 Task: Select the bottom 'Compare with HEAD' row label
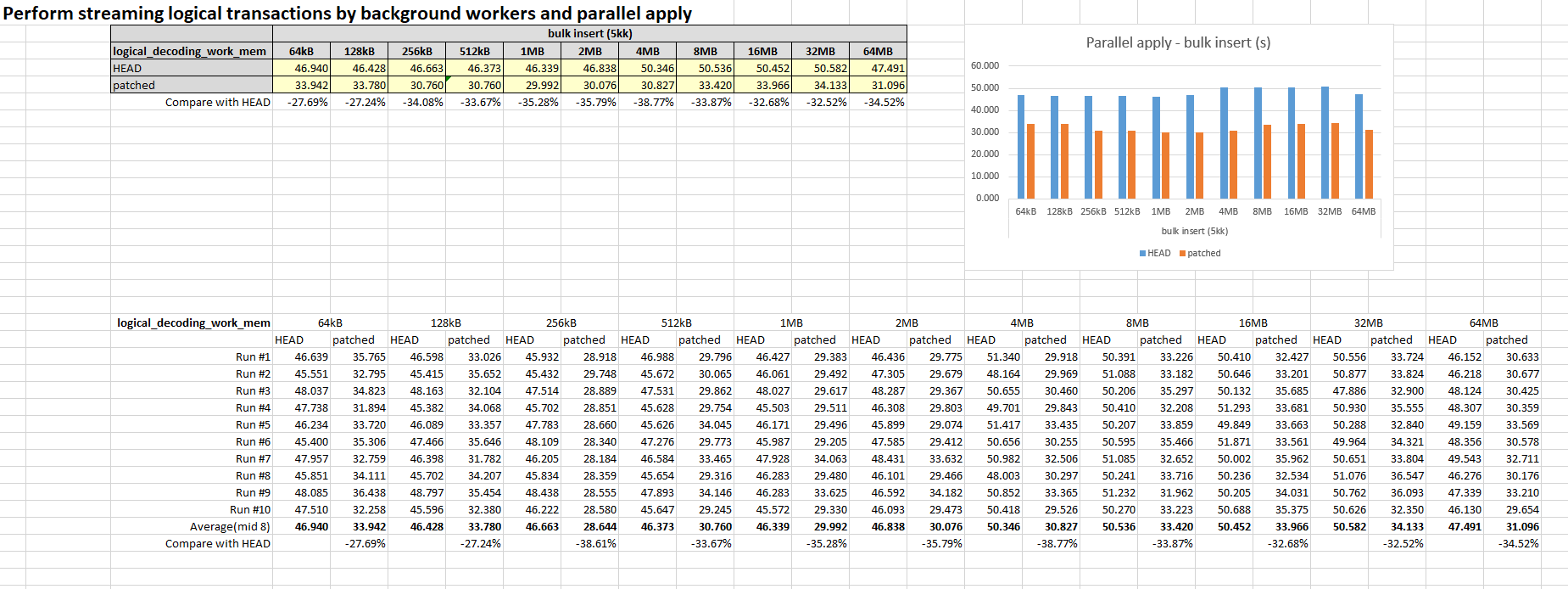pos(218,544)
